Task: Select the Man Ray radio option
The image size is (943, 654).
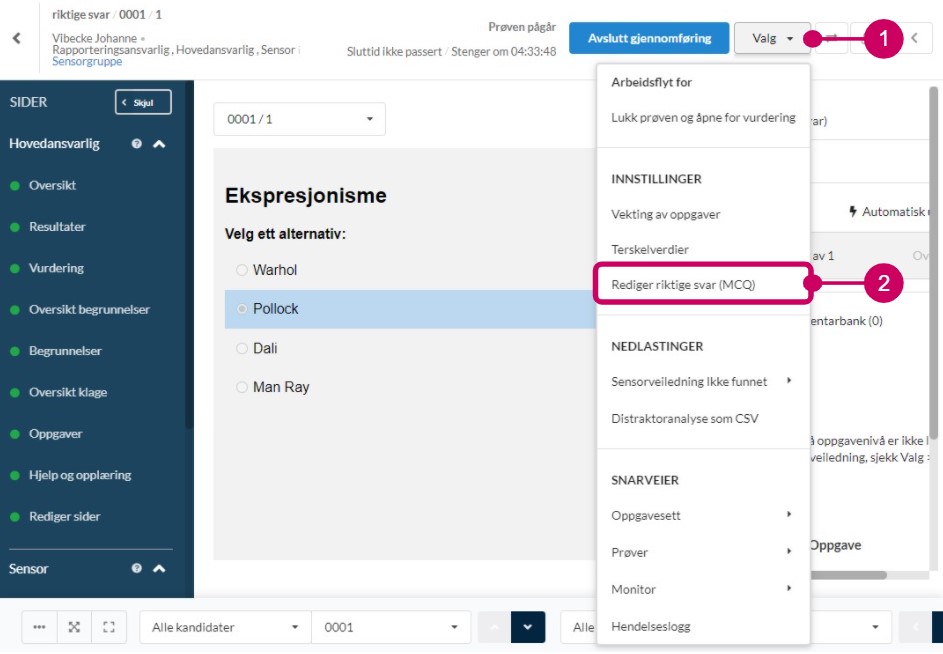Action: click(x=242, y=387)
